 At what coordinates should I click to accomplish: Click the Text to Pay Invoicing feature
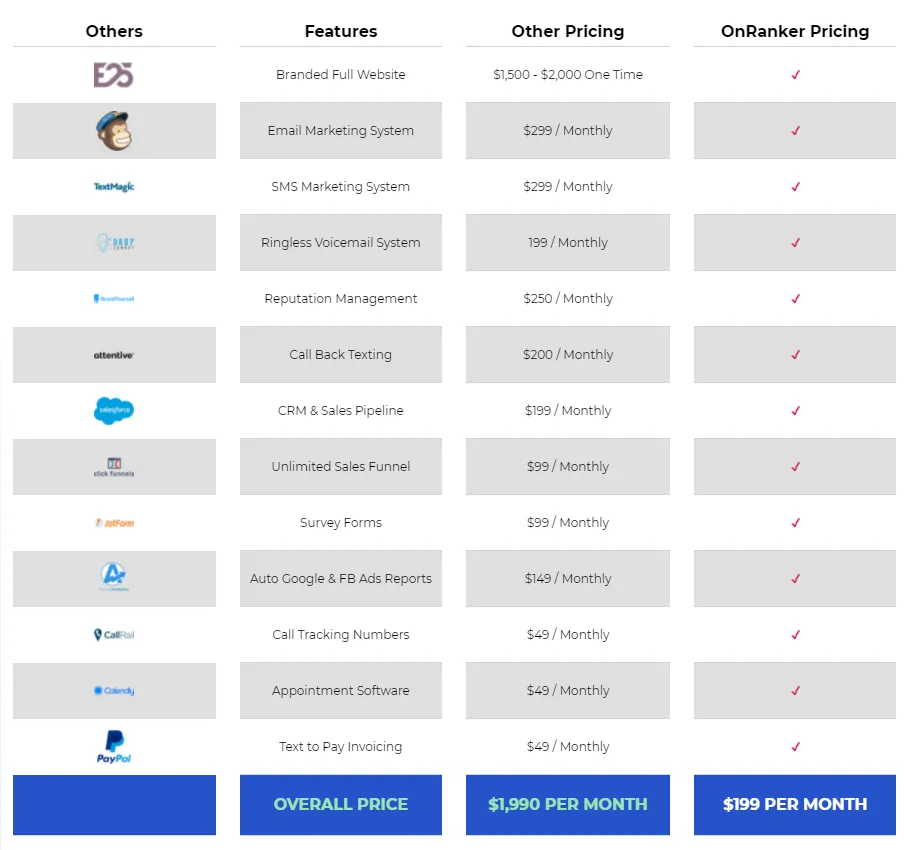click(x=341, y=746)
